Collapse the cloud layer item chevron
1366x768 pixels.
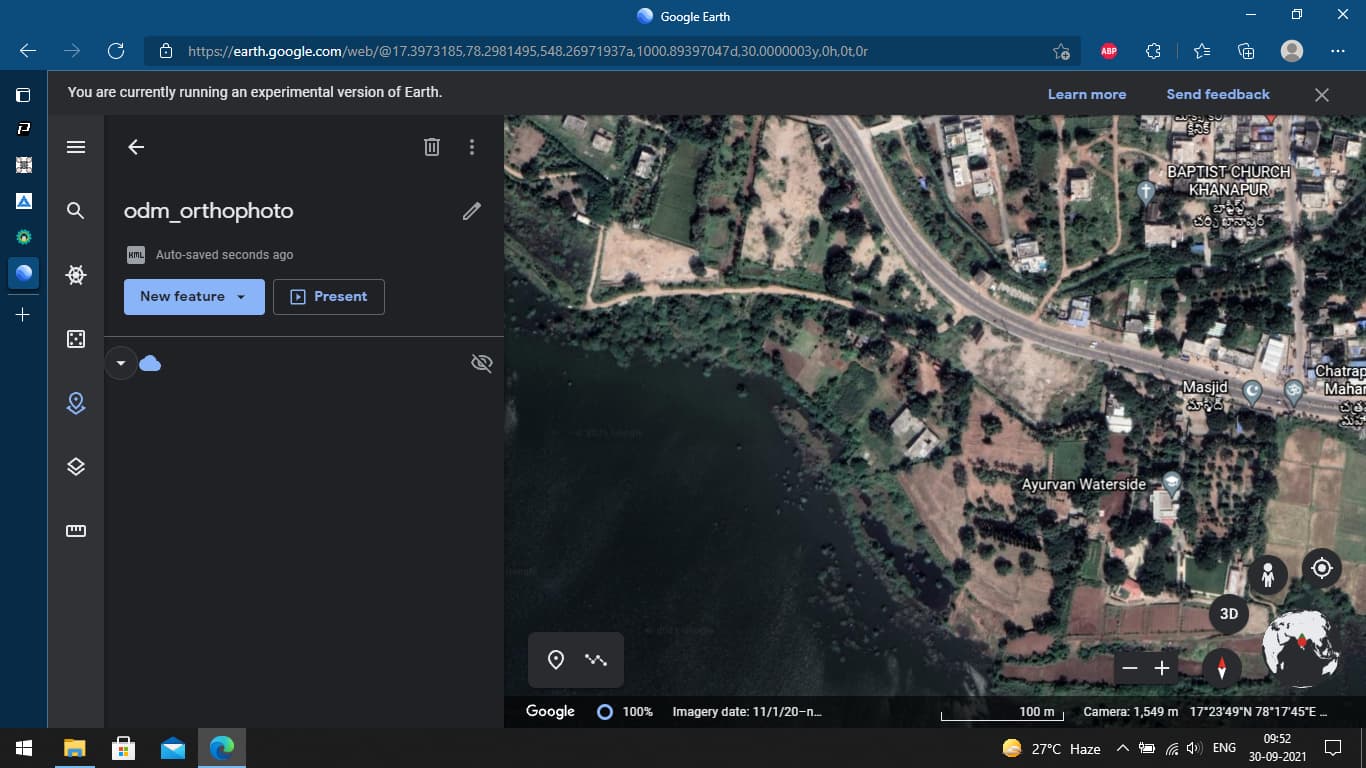click(120, 363)
